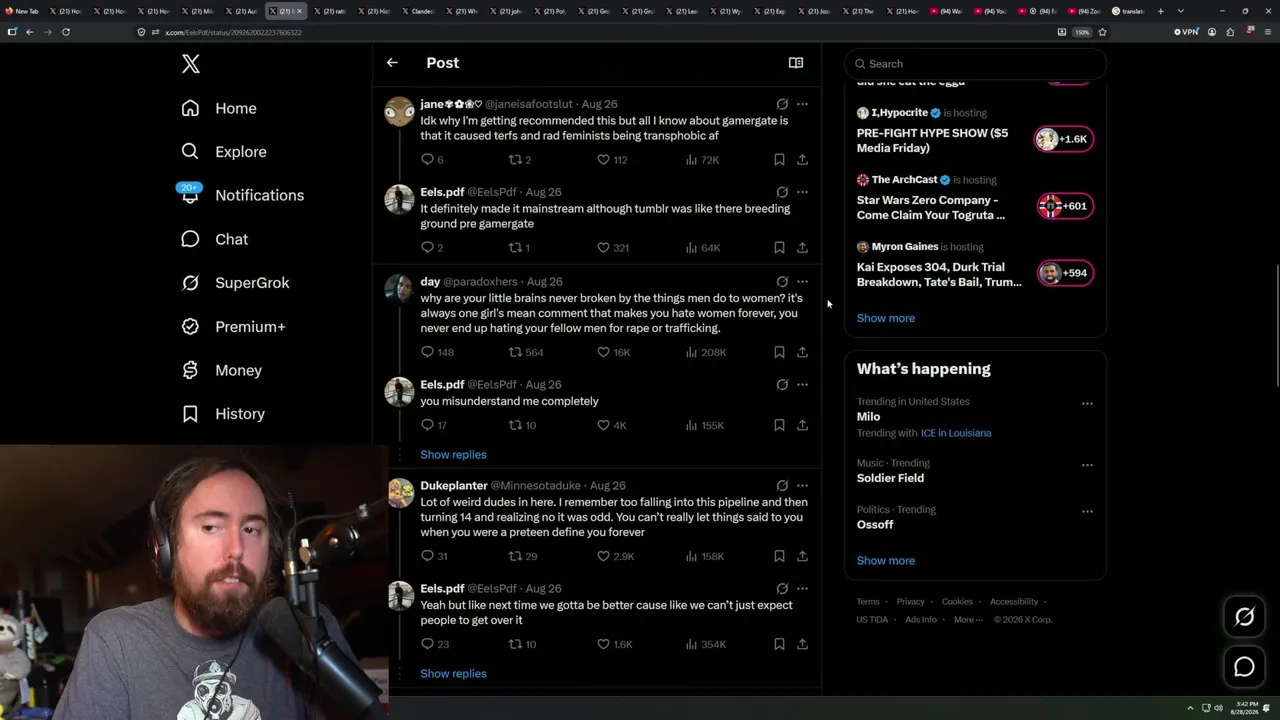Screen dimensions: 1280x720
Task: Share the post by day @paradoxhers
Action: tap(802, 352)
